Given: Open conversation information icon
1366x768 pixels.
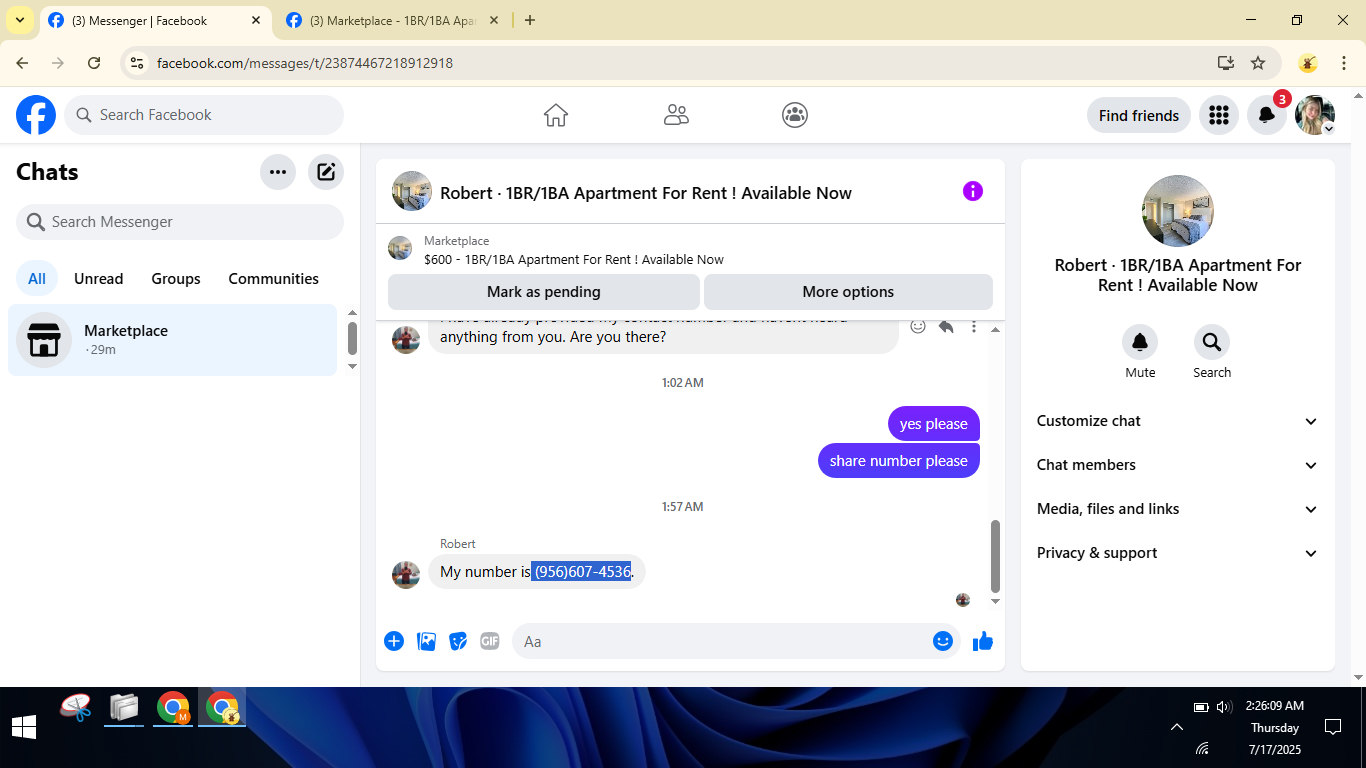Looking at the screenshot, I should click(x=973, y=192).
